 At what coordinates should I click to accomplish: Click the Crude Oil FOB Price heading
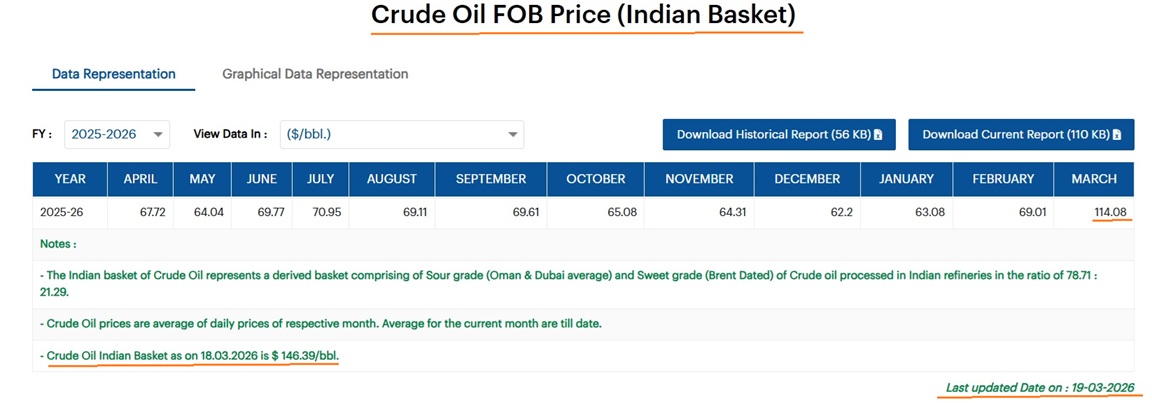pyautogui.click(x=585, y=16)
